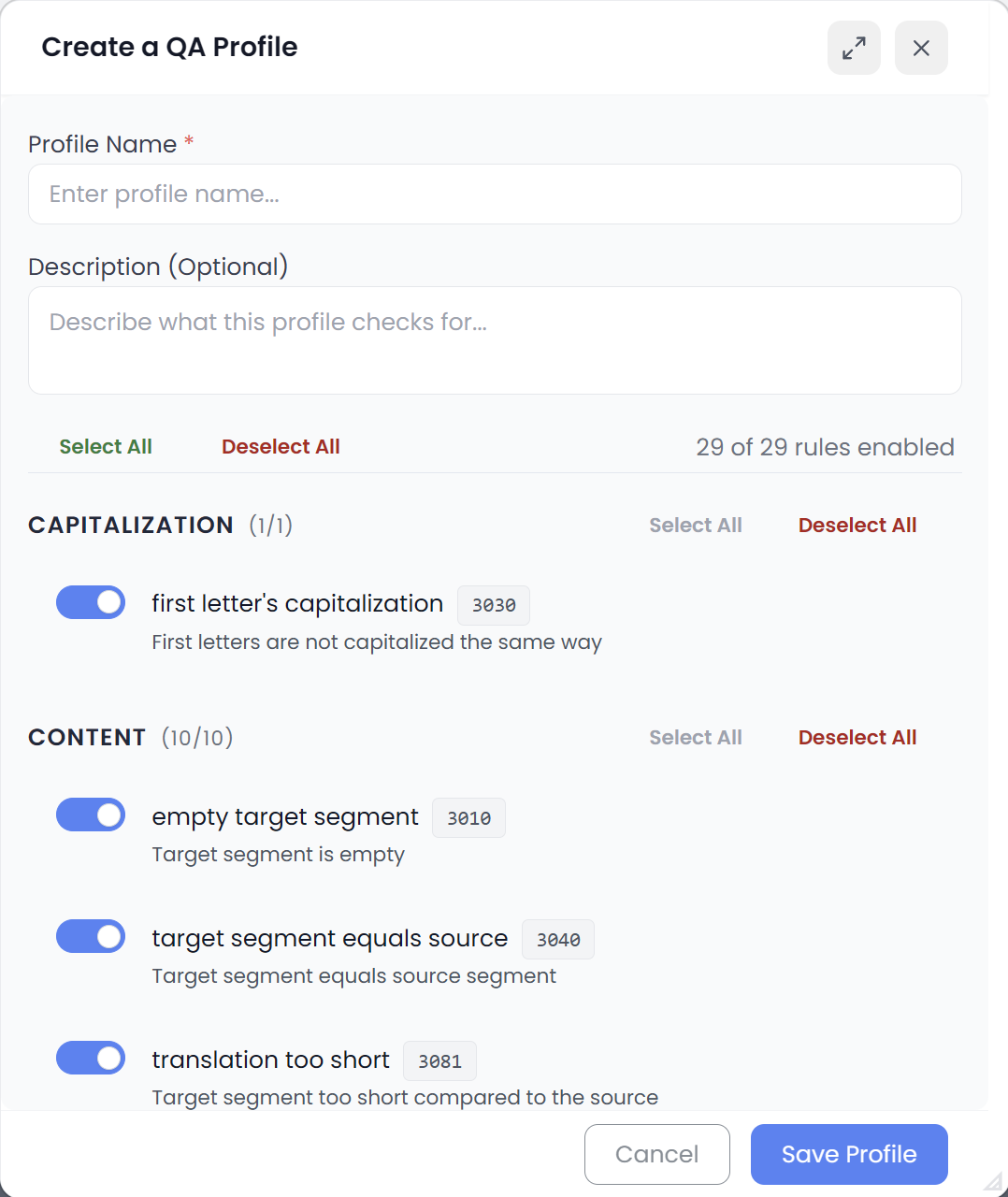Screen dimensions: 1008x1197
Task: Click the 3030 rule code badge
Action: [x=493, y=605]
